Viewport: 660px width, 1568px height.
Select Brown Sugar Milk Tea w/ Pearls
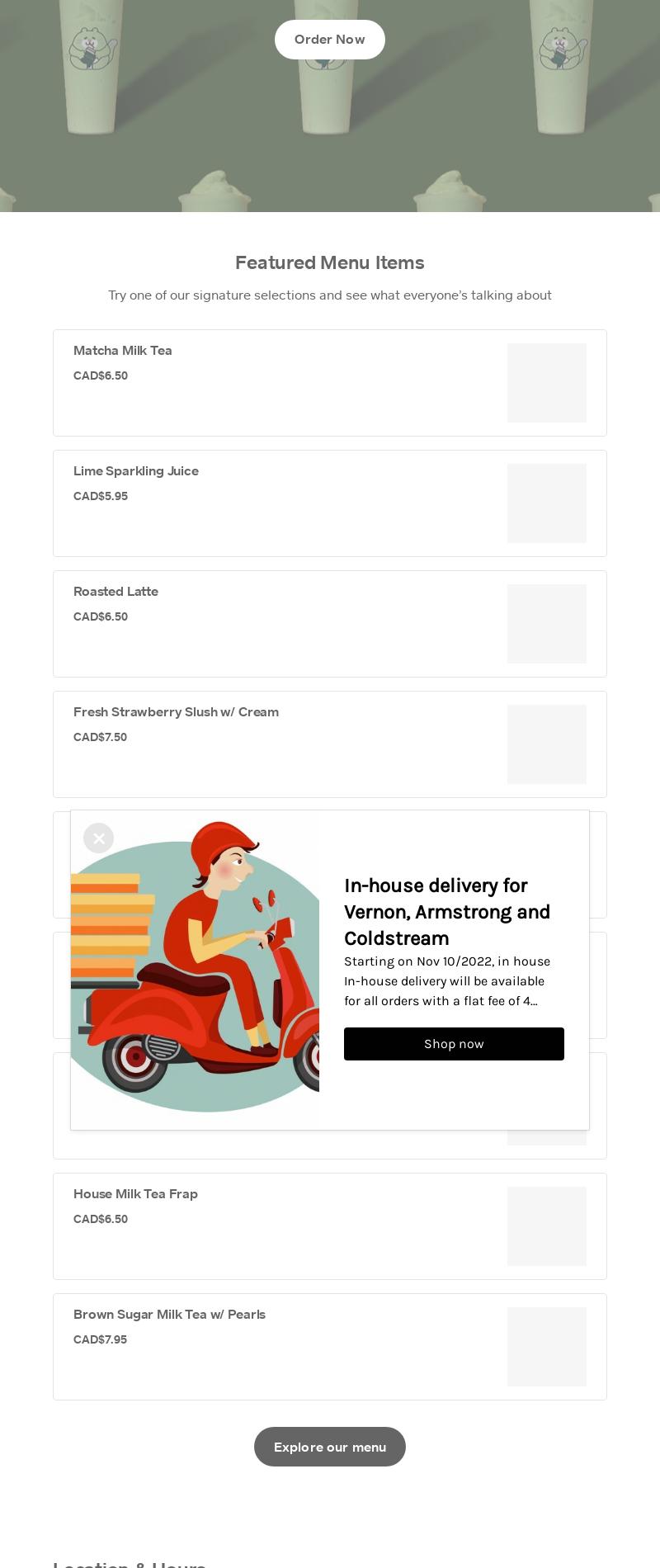(x=330, y=1347)
